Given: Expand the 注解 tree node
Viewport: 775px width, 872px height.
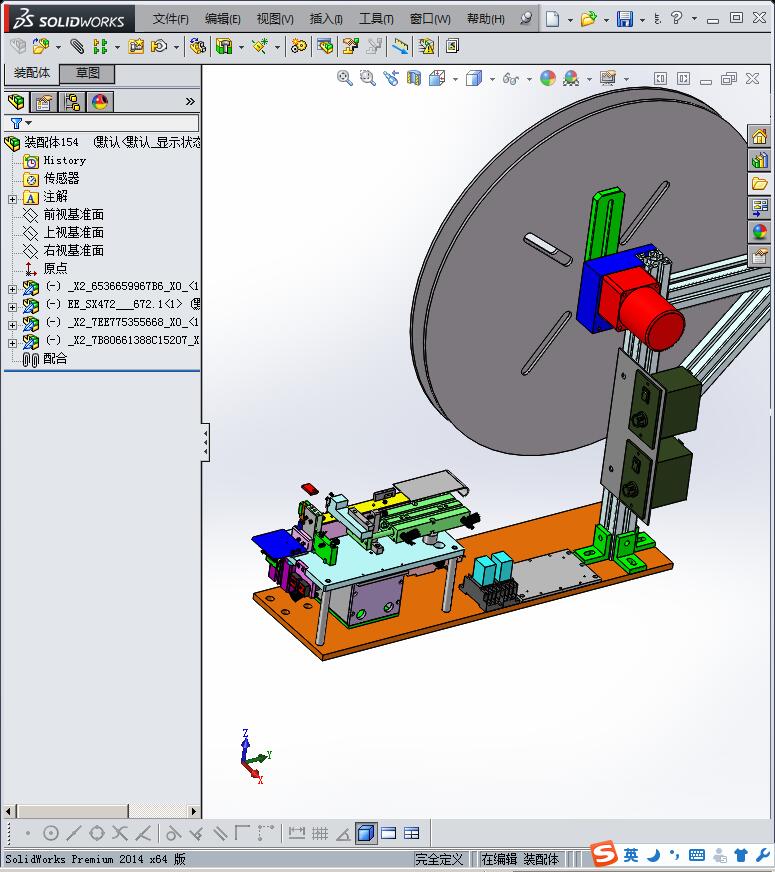Looking at the screenshot, I should pos(12,199).
